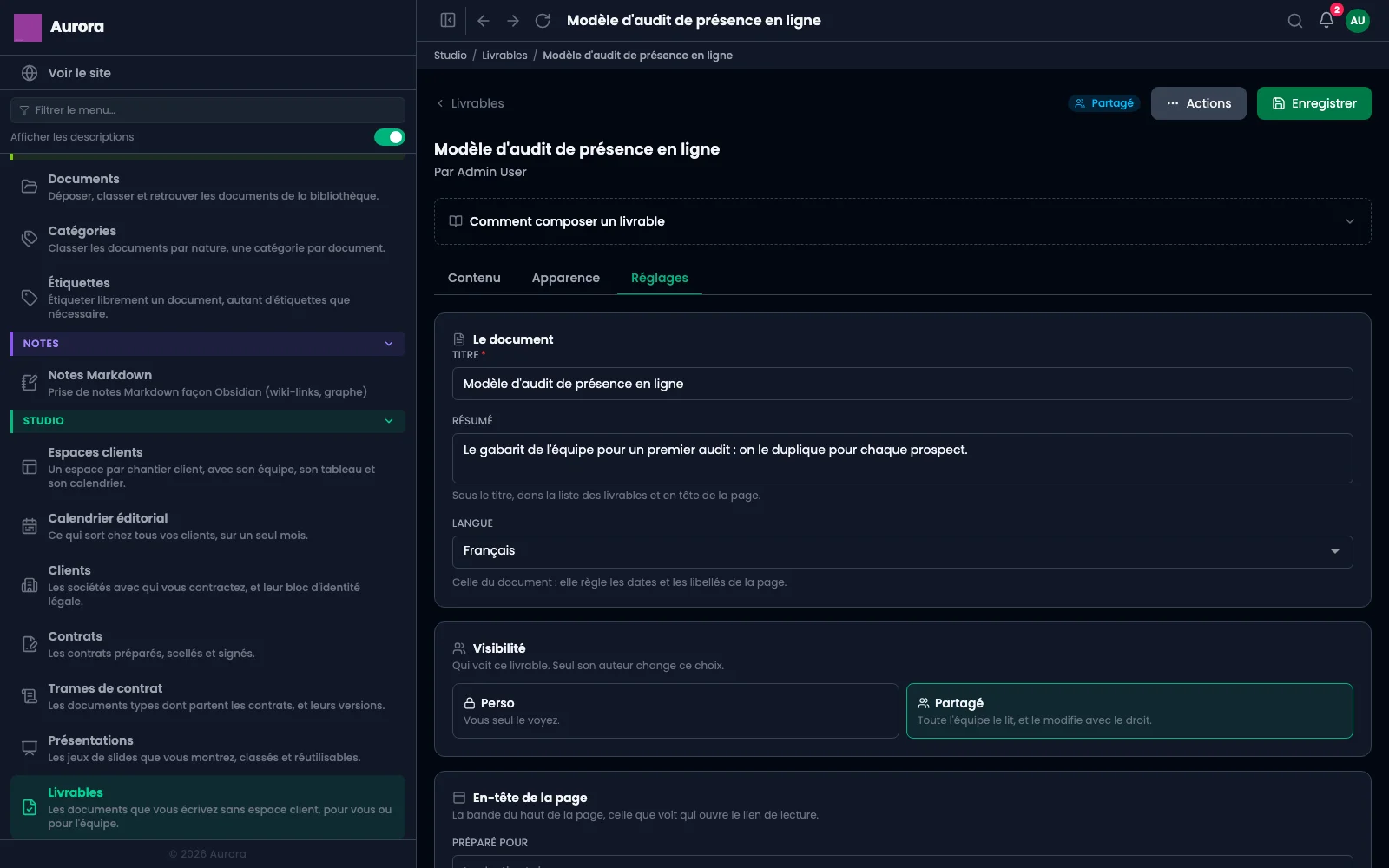The height and width of the screenshot is (868, 1389).
Task: Select the Partagé visibility option
Action: coord(1129,711)
